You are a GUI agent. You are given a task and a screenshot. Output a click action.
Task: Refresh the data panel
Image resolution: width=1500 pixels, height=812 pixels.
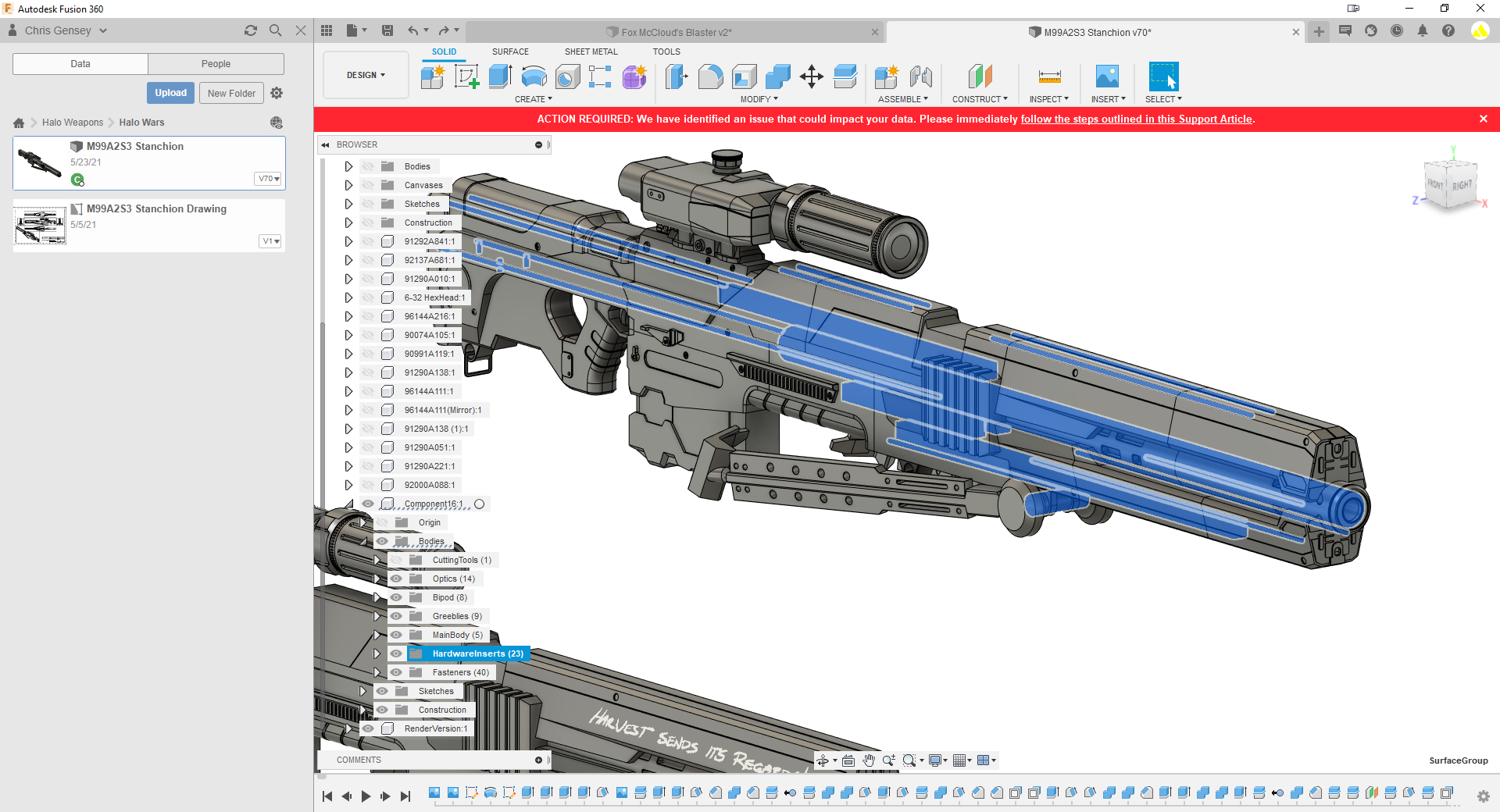click(x=251, y=30)
